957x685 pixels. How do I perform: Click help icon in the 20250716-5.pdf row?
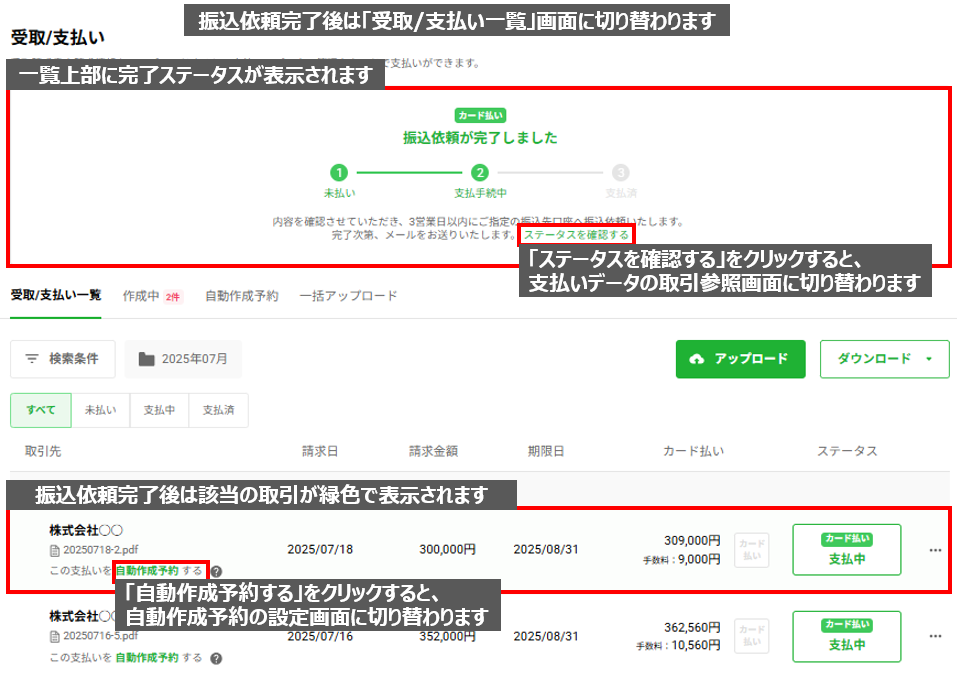(216, 658)
